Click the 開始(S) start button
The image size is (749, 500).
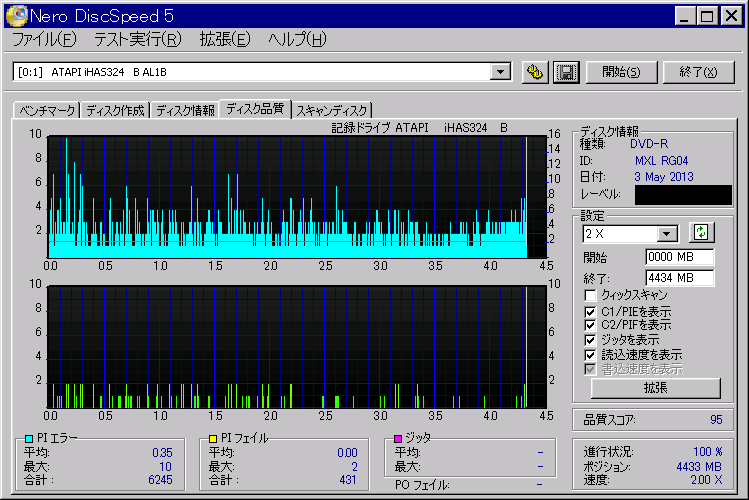tap(621, 72)
